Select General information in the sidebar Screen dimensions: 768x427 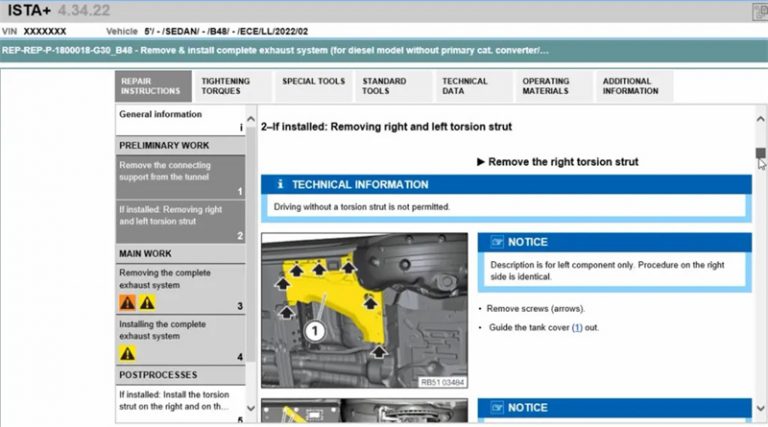tap(160, 115)
